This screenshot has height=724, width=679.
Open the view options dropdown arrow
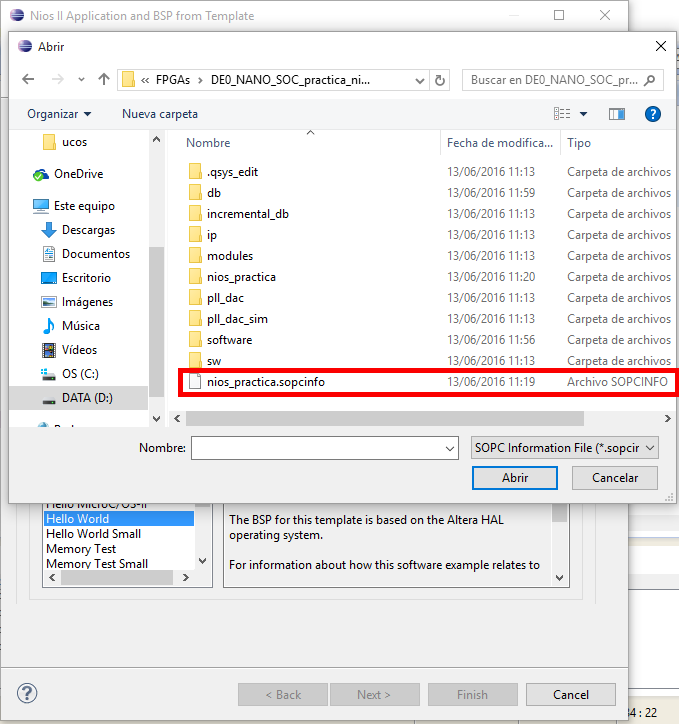tap(583, 114)
